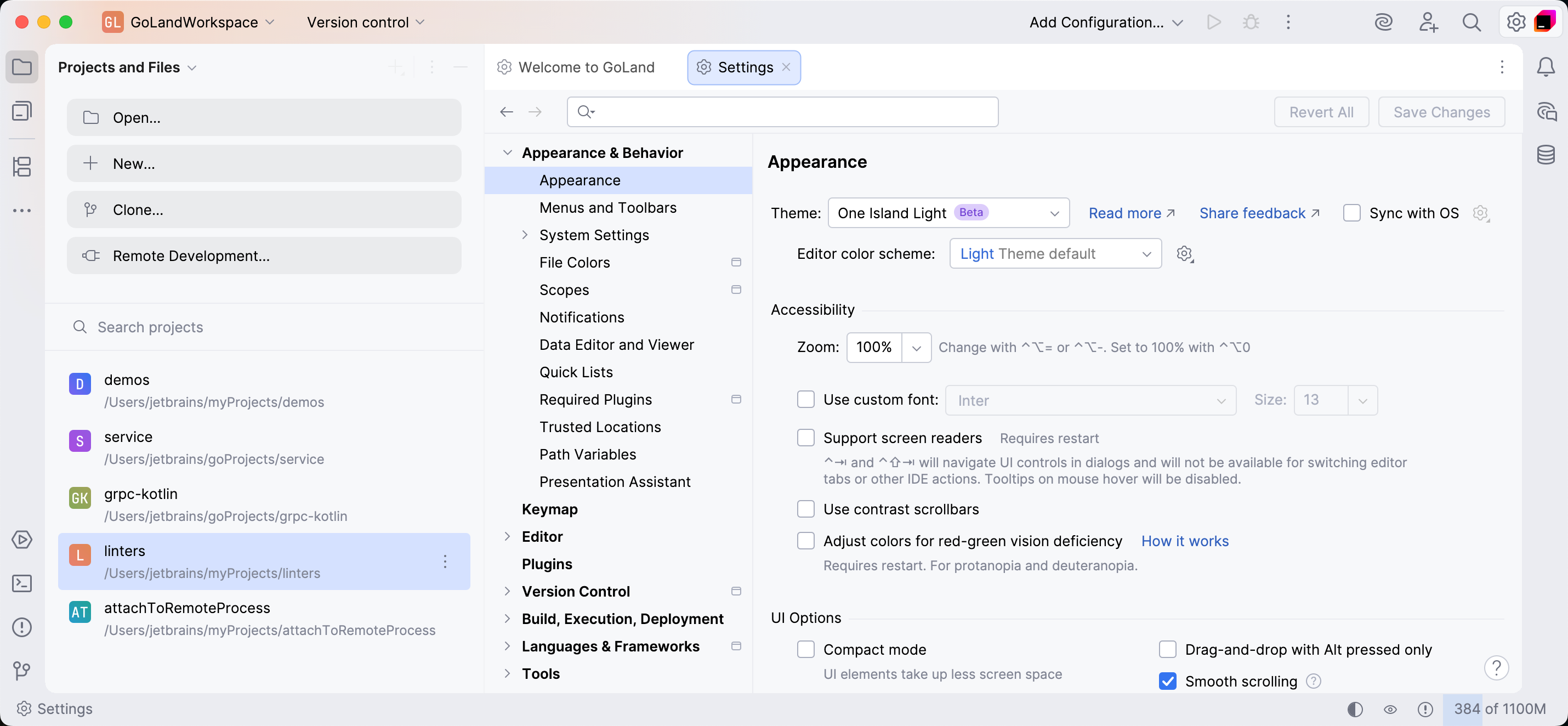Open the Search everywhere magnifier icon

[1471, 22]
